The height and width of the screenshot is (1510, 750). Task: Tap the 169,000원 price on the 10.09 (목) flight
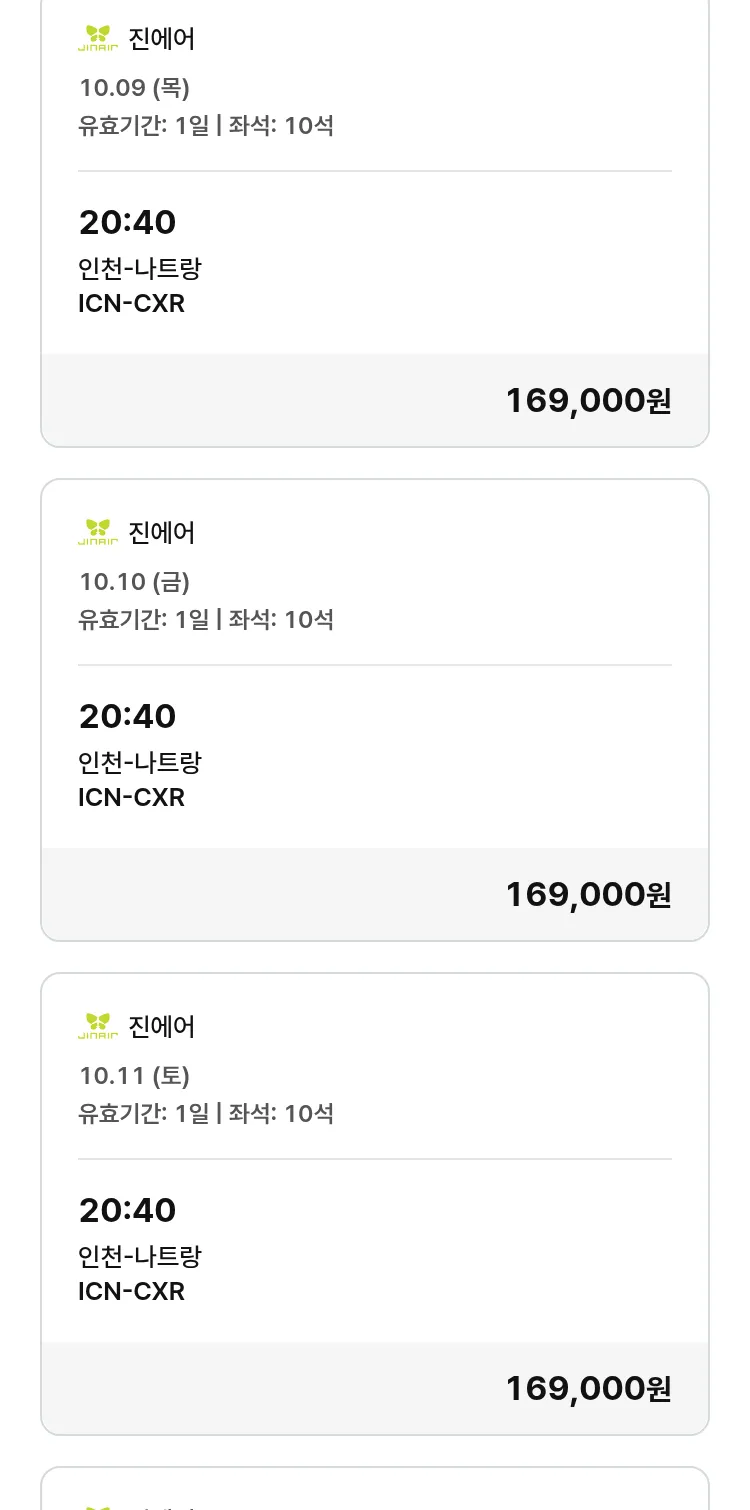(588, 400)
